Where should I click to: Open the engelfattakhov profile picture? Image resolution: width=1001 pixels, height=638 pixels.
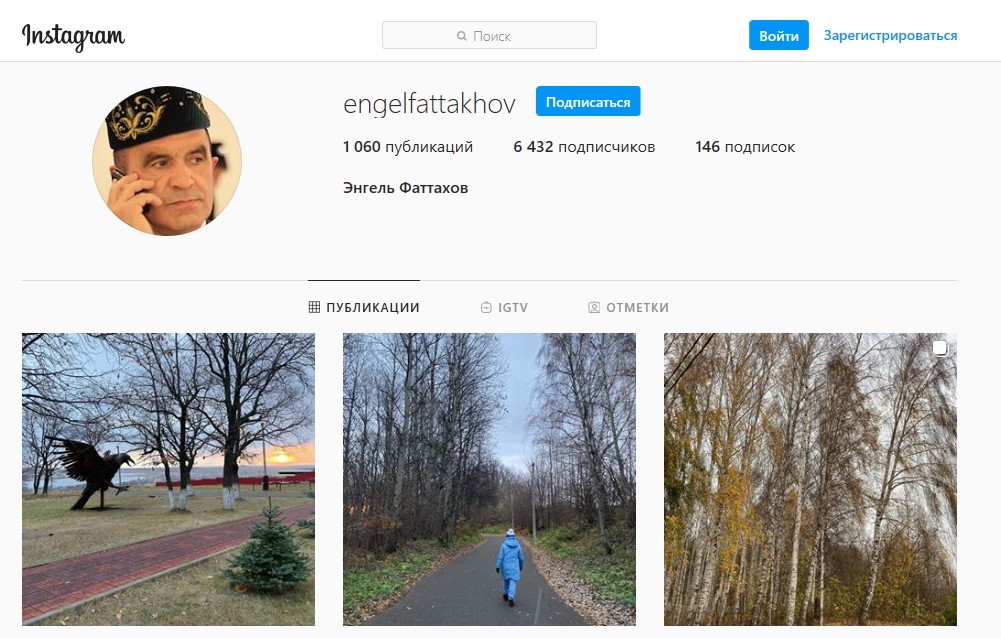coord(167,160)
